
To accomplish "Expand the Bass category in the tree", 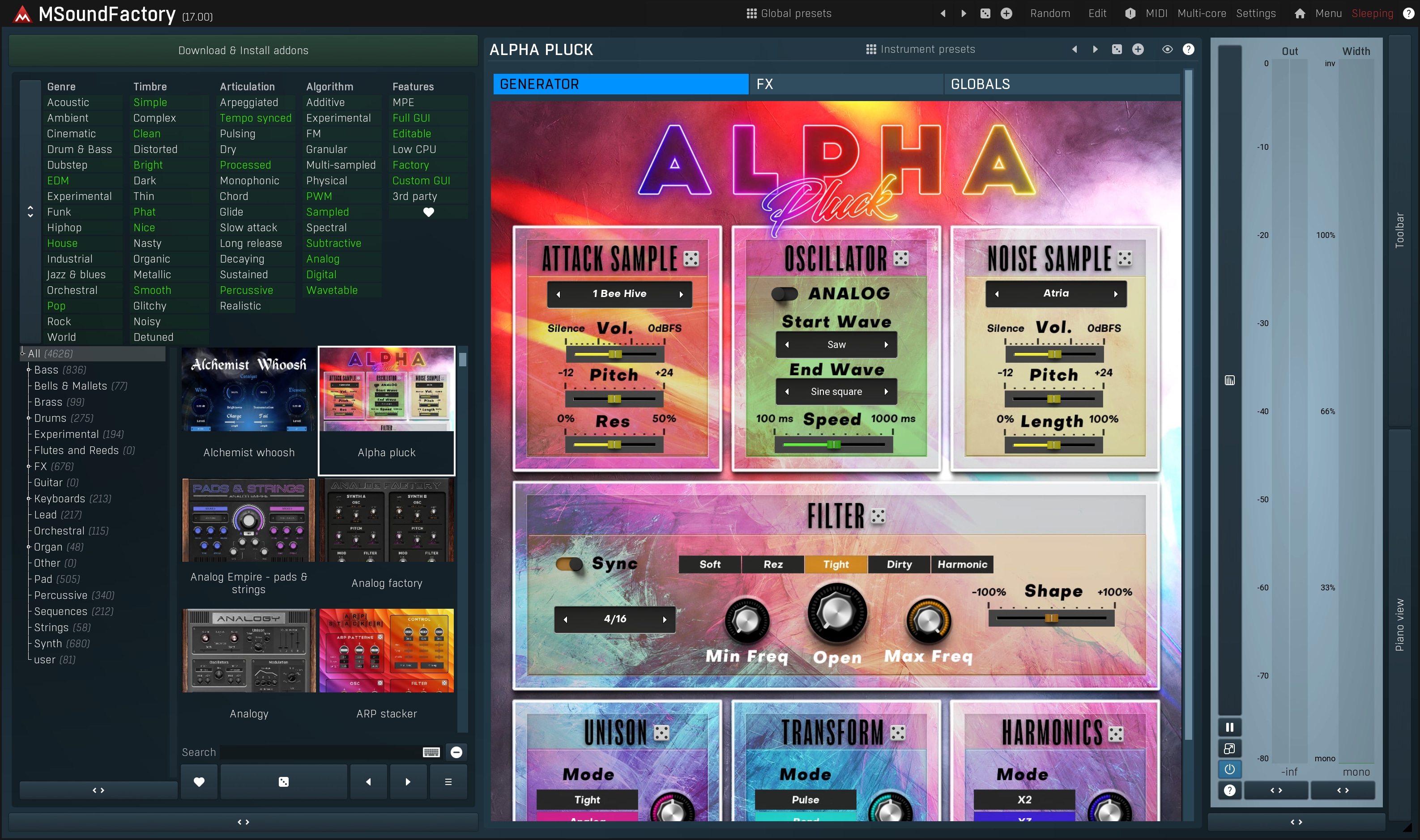I will [28, 370].
